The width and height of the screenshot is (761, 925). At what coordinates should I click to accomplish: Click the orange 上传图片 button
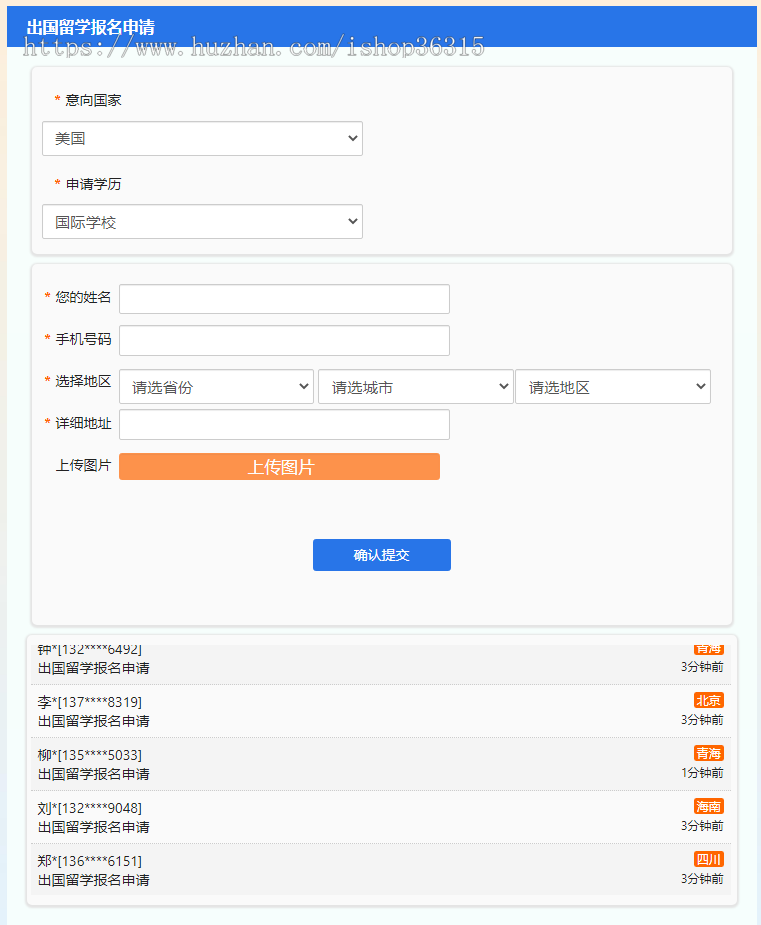click(x=280, y=467)
